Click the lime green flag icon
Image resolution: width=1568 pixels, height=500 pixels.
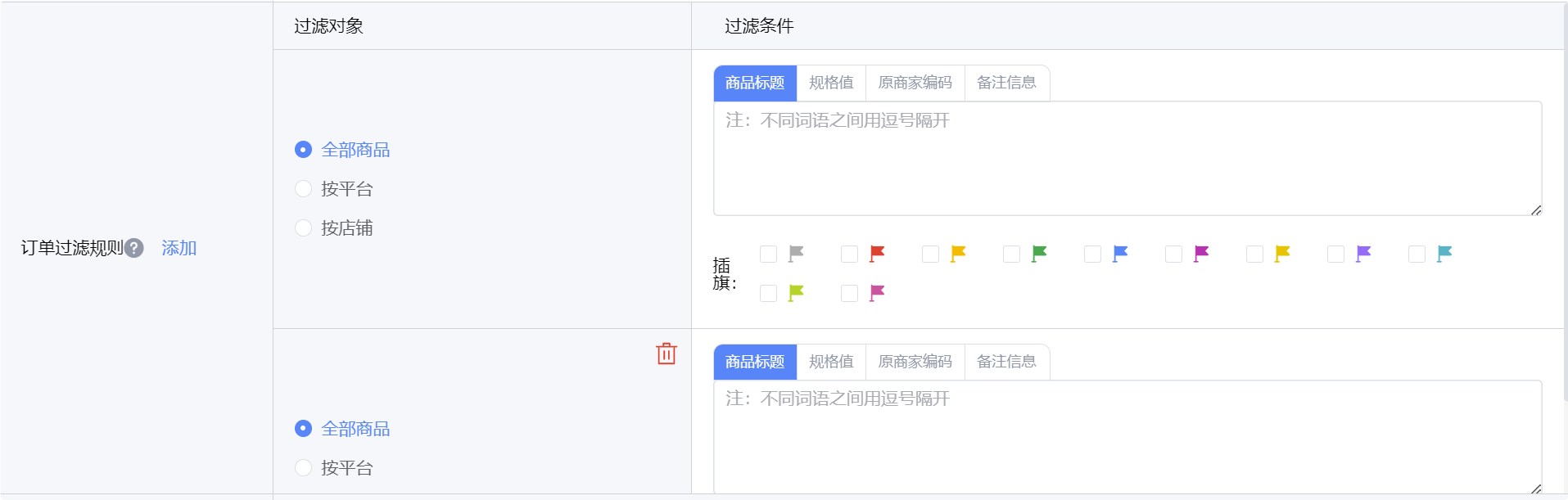796,293
